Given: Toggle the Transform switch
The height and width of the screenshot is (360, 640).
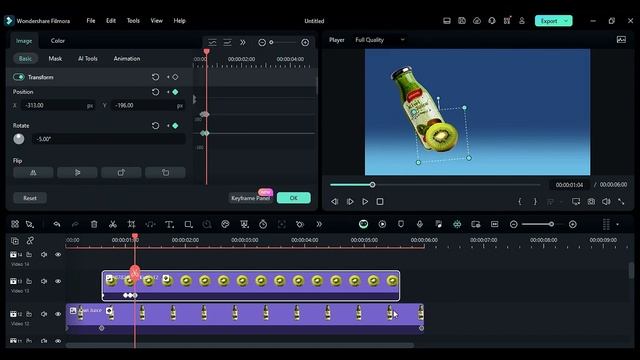Looking at the screenshot, I should coord(19,77).
